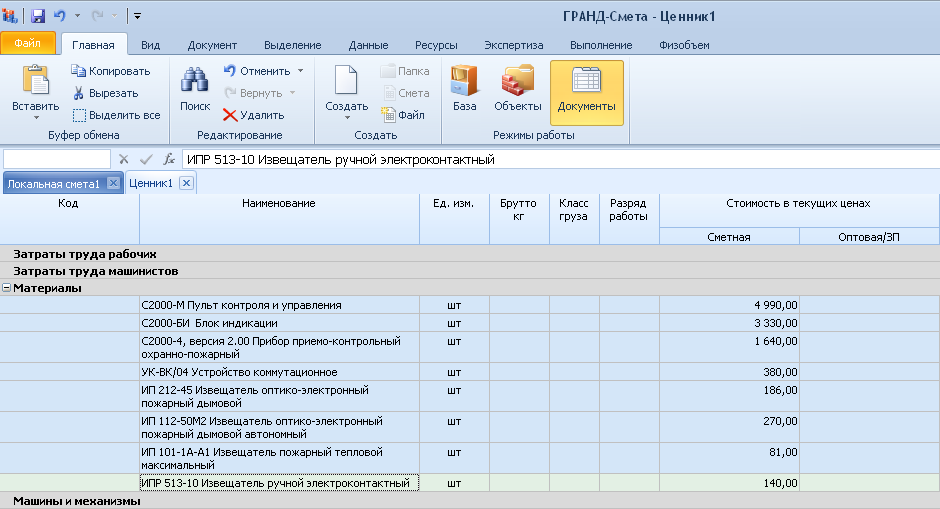Screen dimensions: 940x509
Task: Confirm entry with formula bar checkmark icon
Action: coord(146,159)
